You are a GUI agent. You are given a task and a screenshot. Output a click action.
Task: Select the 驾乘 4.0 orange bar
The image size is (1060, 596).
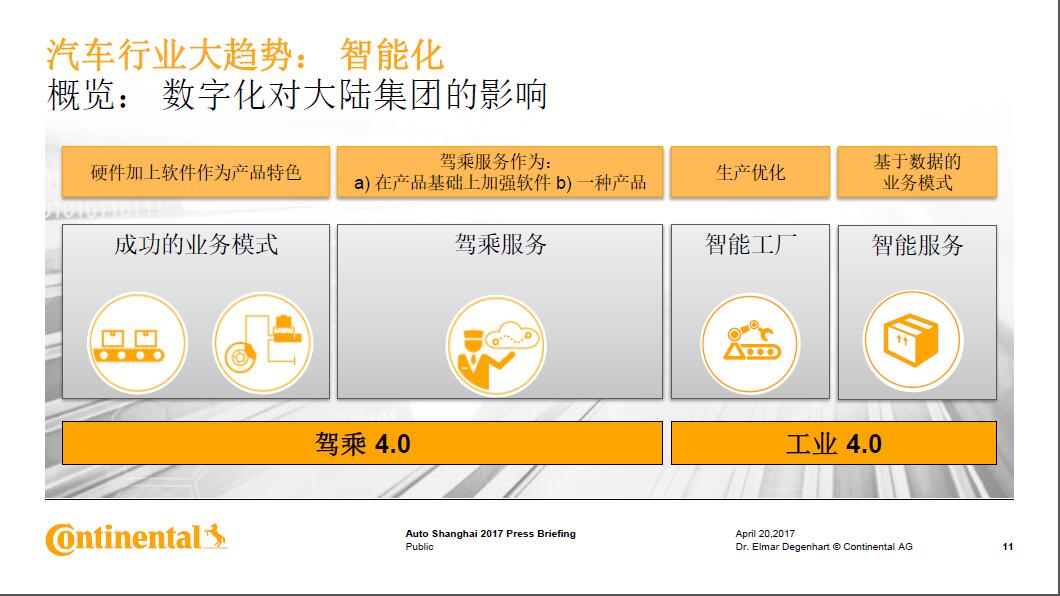(362, 443)
